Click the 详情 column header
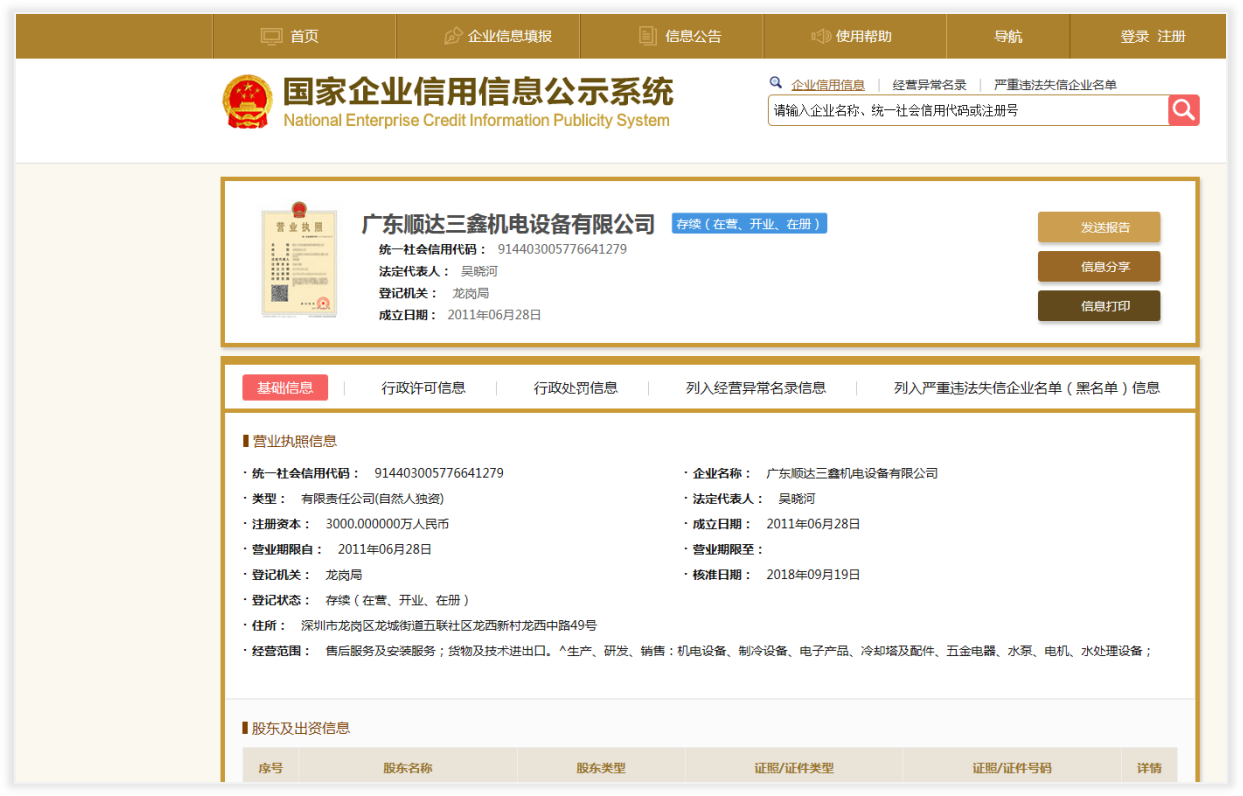 1150,768
